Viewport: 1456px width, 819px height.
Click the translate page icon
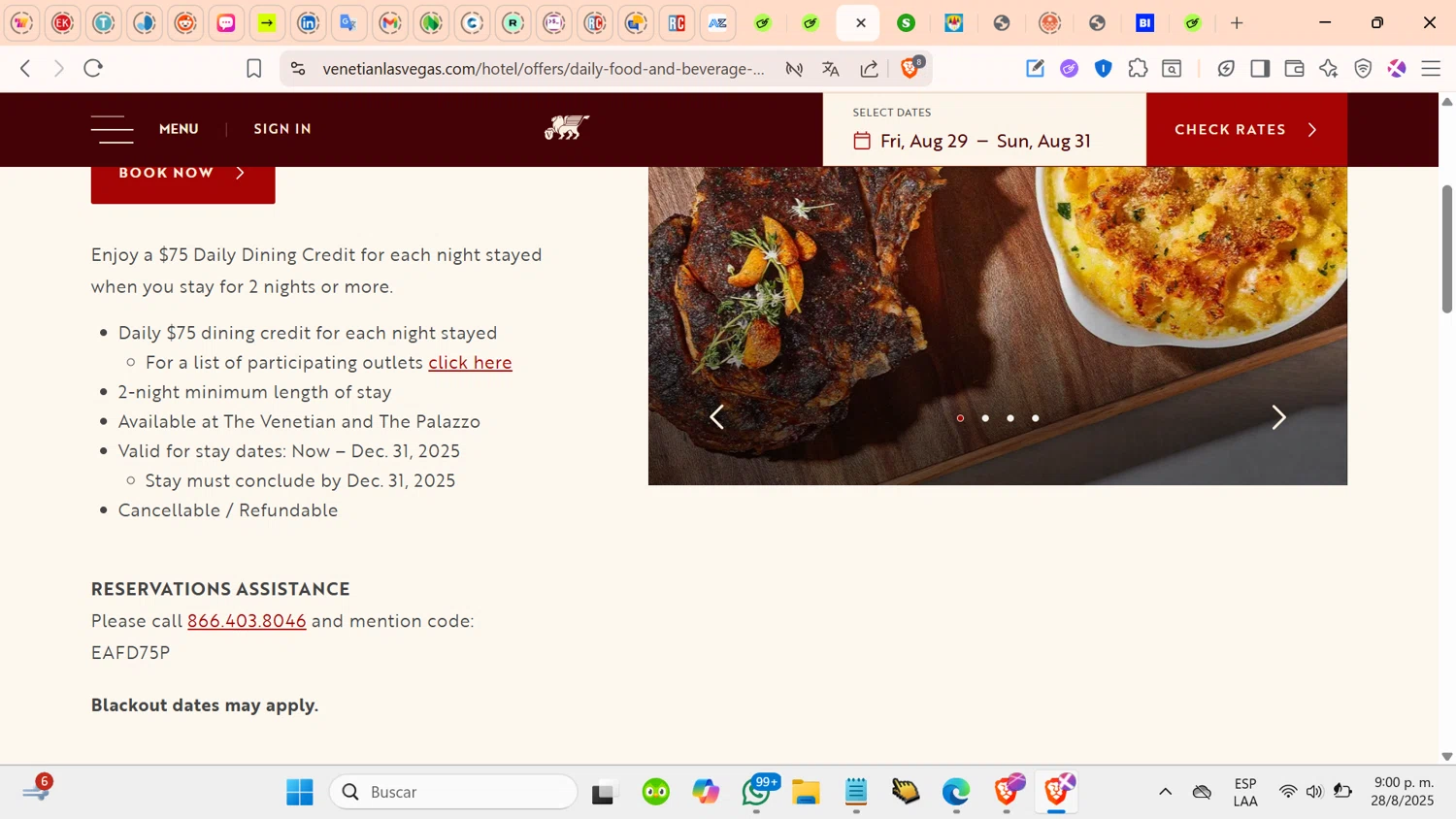(831, 69)
